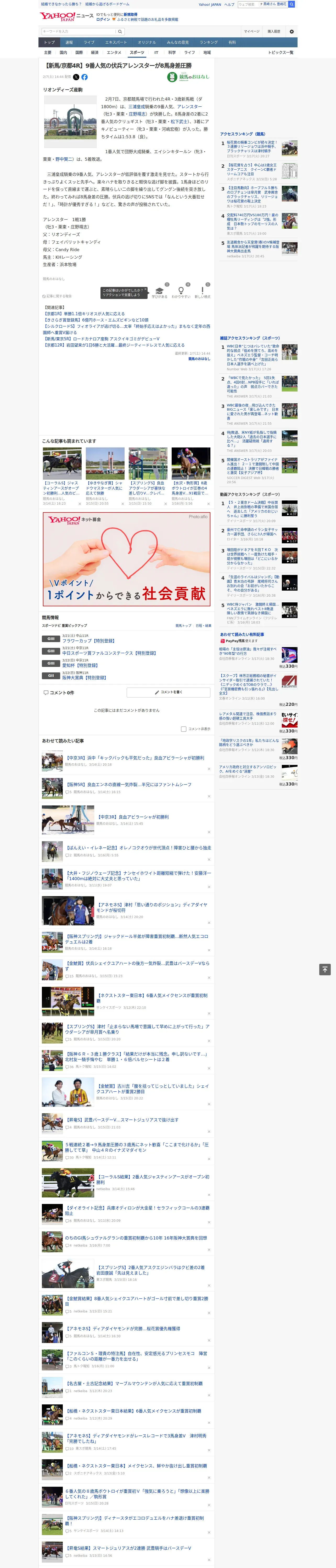Open jockey name 庄野靖志 link in article
336x1568 pixels.
137,114
